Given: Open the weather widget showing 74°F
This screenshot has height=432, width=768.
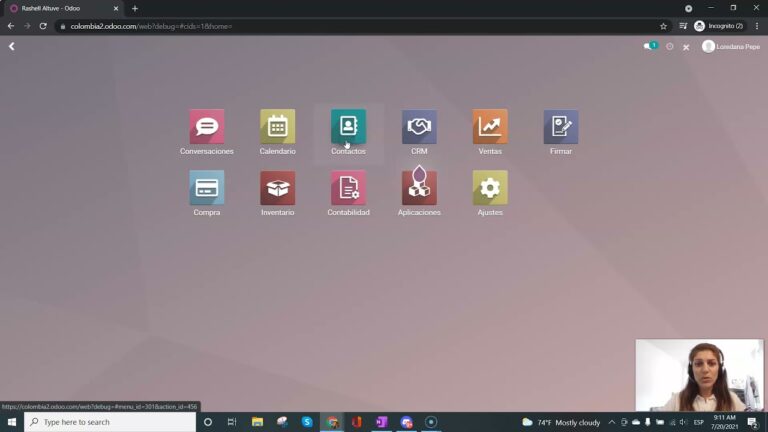Looking at the screenshot, I should pyautogui.click(x=561, y=422).
